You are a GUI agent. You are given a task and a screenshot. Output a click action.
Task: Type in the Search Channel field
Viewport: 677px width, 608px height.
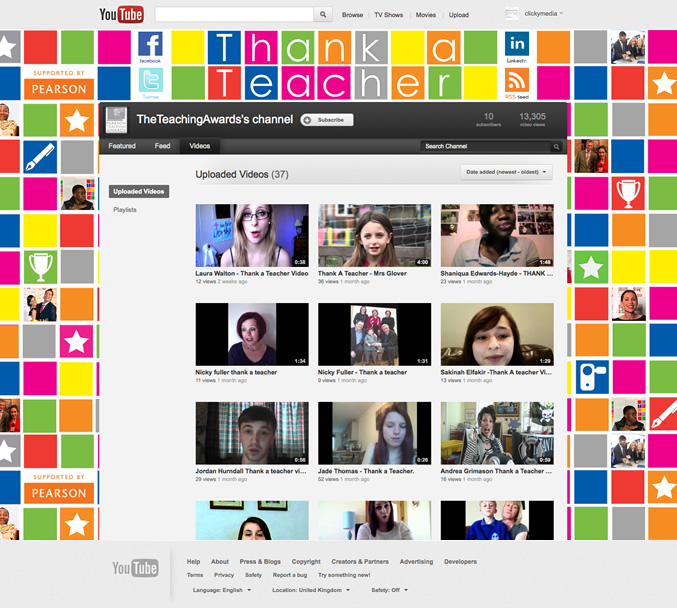coord(485,146)
